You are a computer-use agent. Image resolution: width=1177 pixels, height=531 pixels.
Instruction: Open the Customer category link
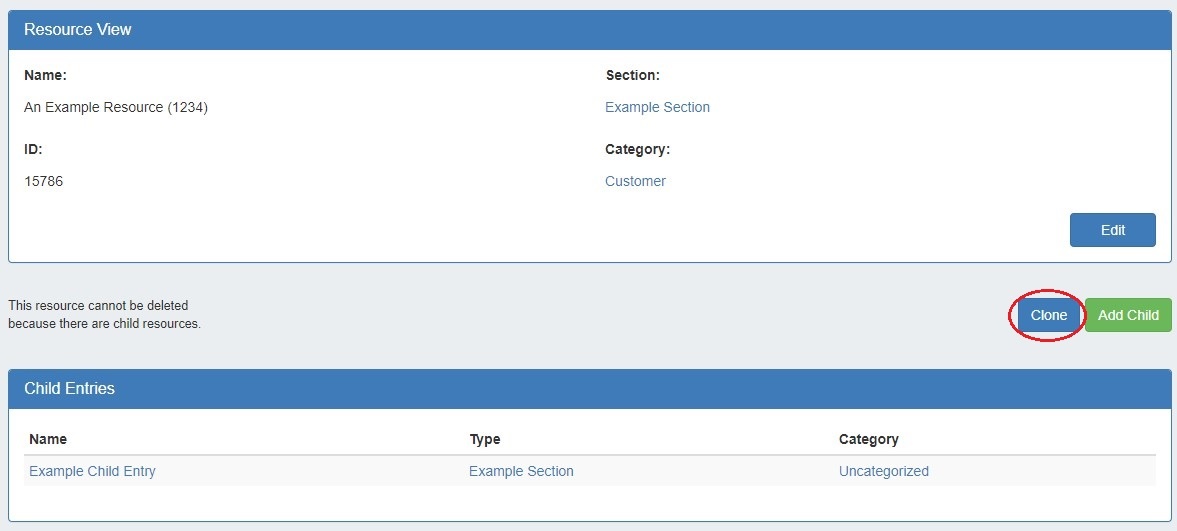pyautogui.click(x=635, y=181)
